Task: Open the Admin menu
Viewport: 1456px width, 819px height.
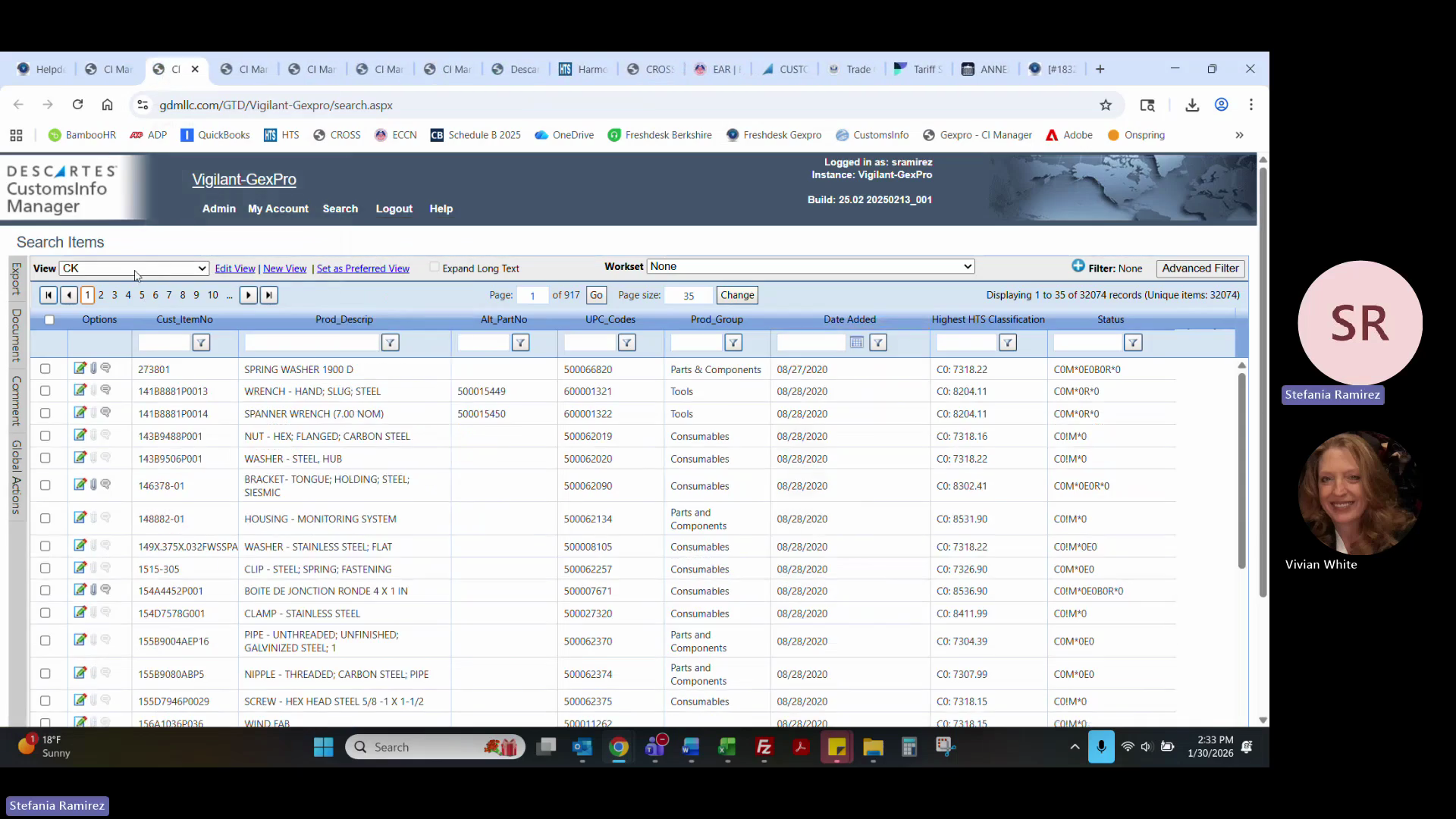Action: click(218, 209)
